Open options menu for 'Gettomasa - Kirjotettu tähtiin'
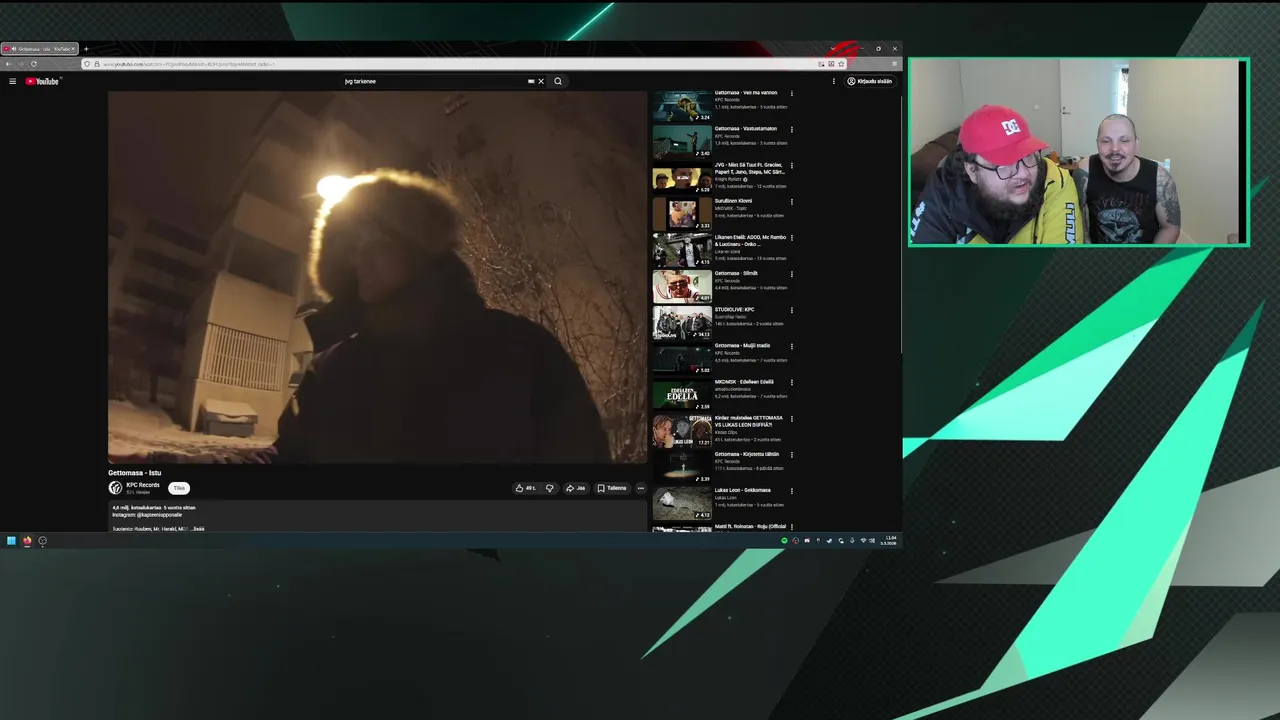Image resolution: width=1280 pixels, height=720 pixels. pos(792,454)
